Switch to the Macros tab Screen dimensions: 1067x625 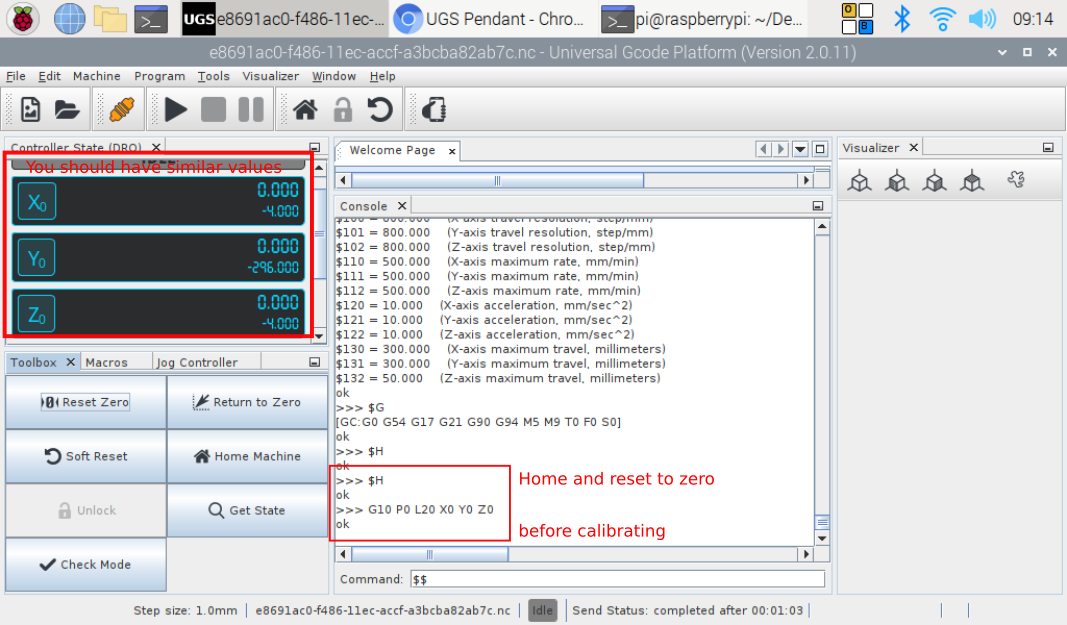pyautogui.click(x=107, y=362)
